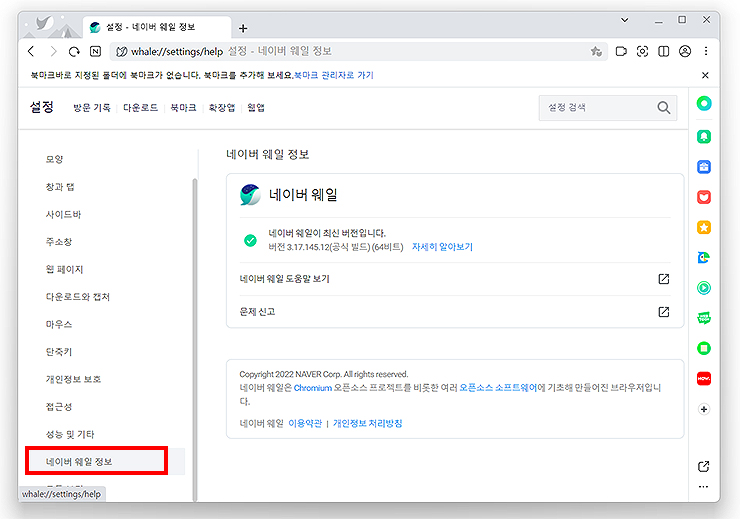Click the toolbar icon left of the capture icon
This screenshot has height=519, width=740.
[621, 51]
